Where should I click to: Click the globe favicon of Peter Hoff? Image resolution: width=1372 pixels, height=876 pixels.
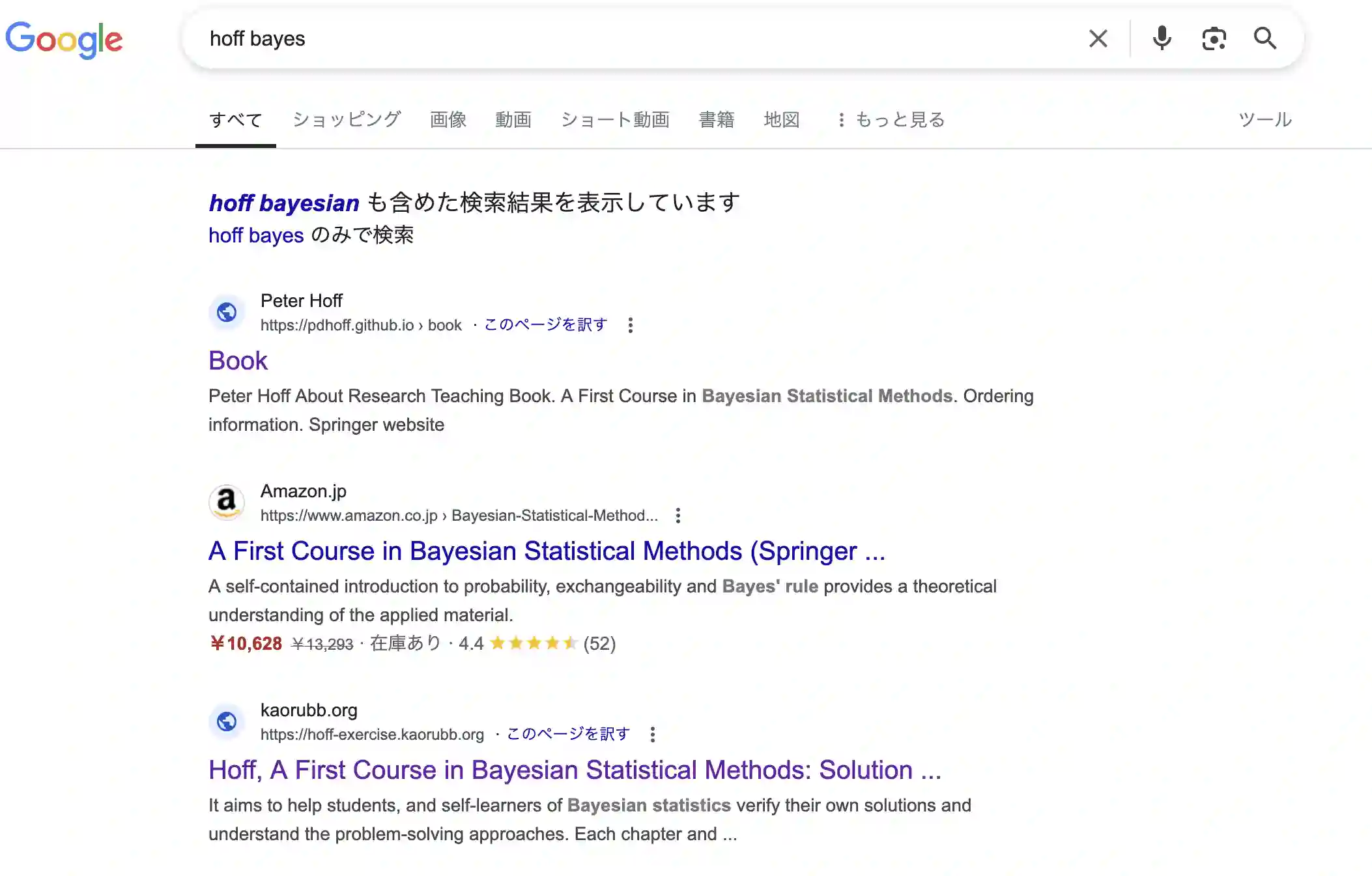(227, 312)
